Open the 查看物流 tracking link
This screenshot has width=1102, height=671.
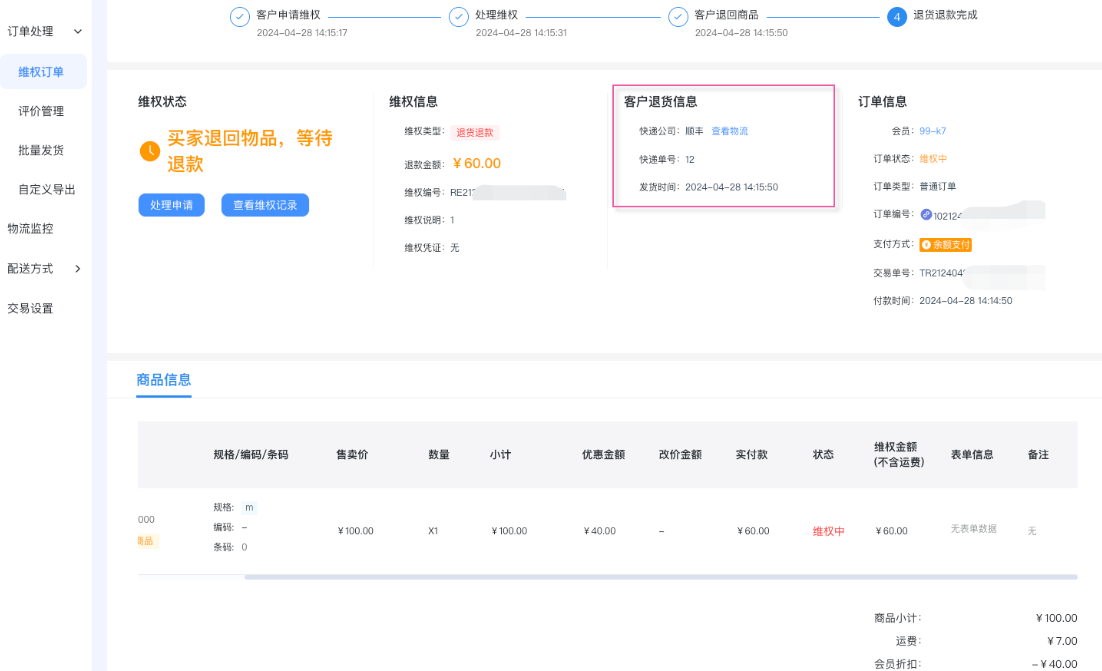click(x=729, y=131)
